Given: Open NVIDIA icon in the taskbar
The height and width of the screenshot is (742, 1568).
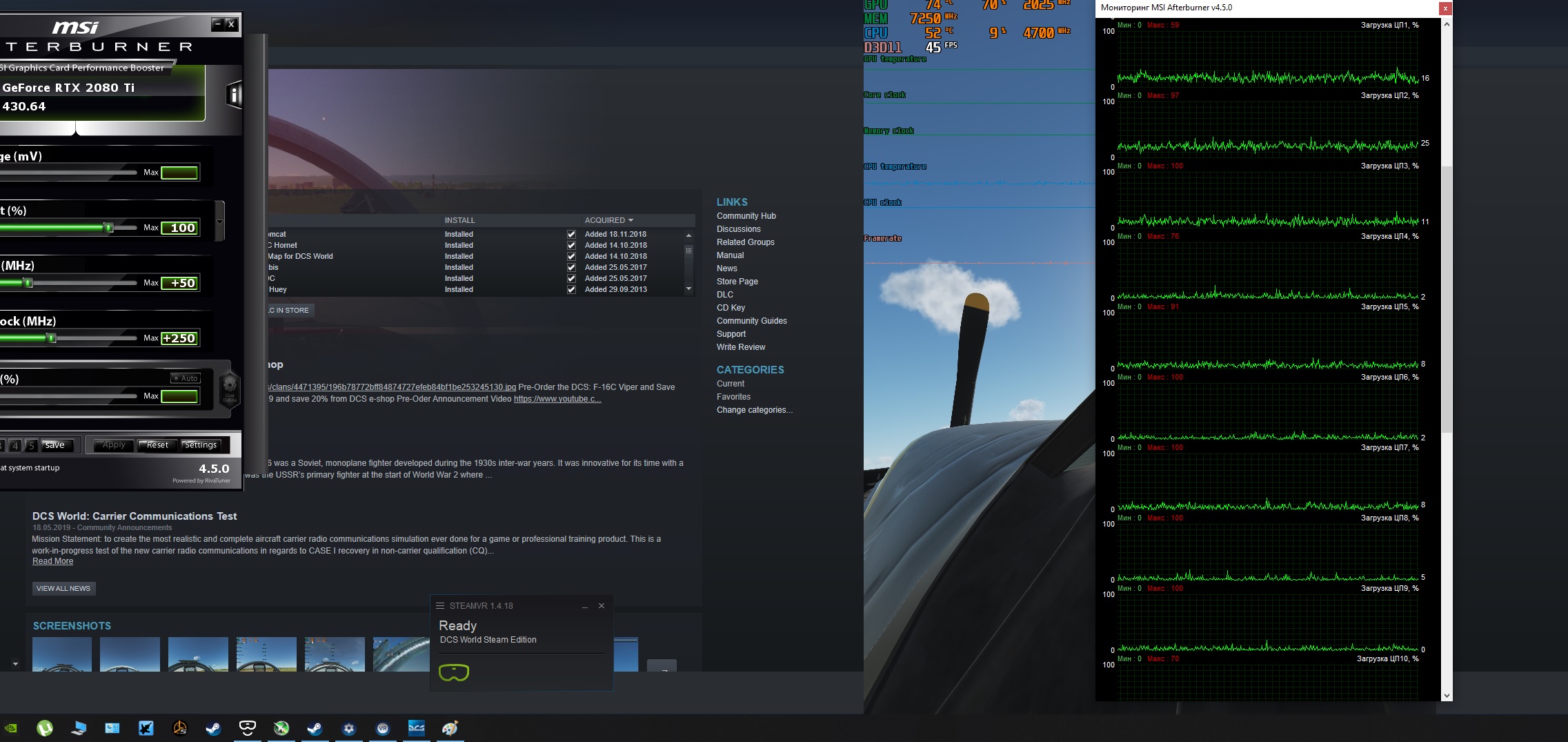Looking at the screenshot, I should click(11, 728).
